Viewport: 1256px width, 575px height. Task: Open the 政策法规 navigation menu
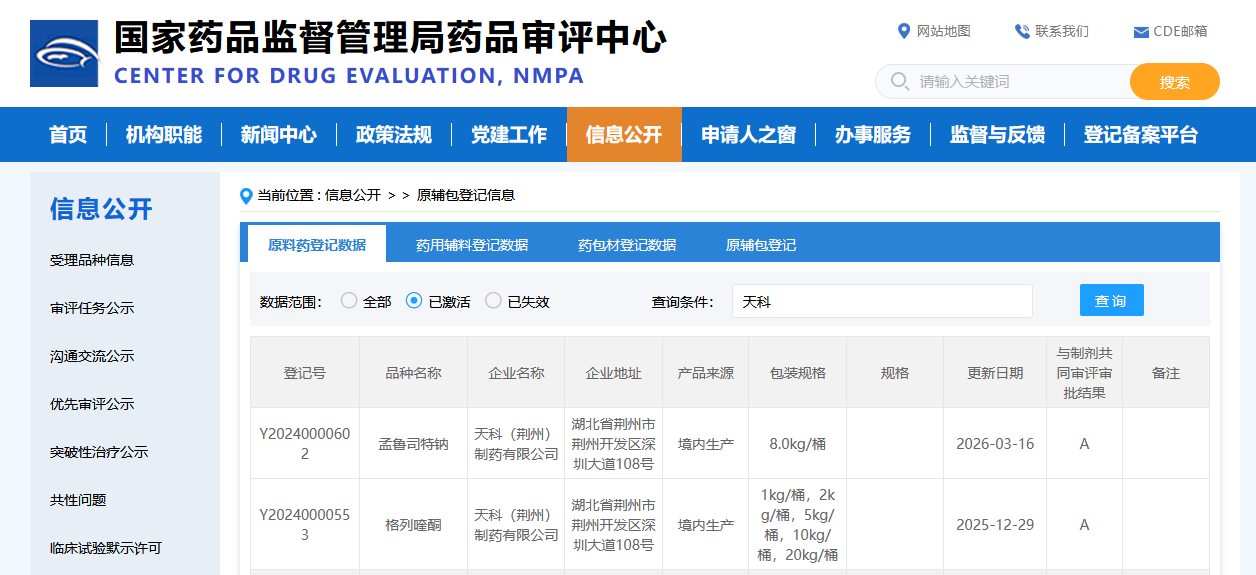[x=393, y=135]
